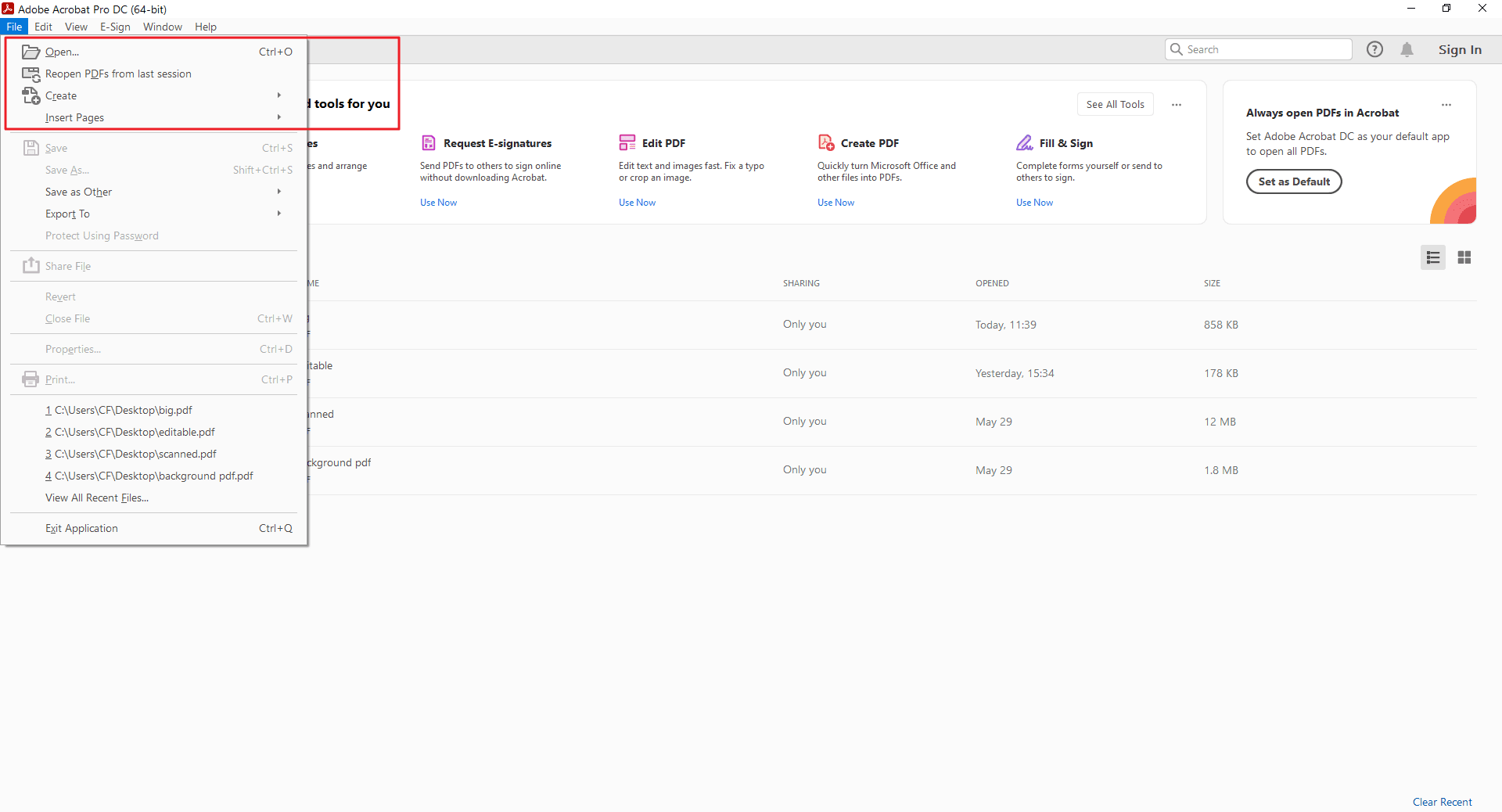The width and height of the screenshot is (1502, 812).
Task: Open the Help question mark icon
Action: click(1374, 49)
